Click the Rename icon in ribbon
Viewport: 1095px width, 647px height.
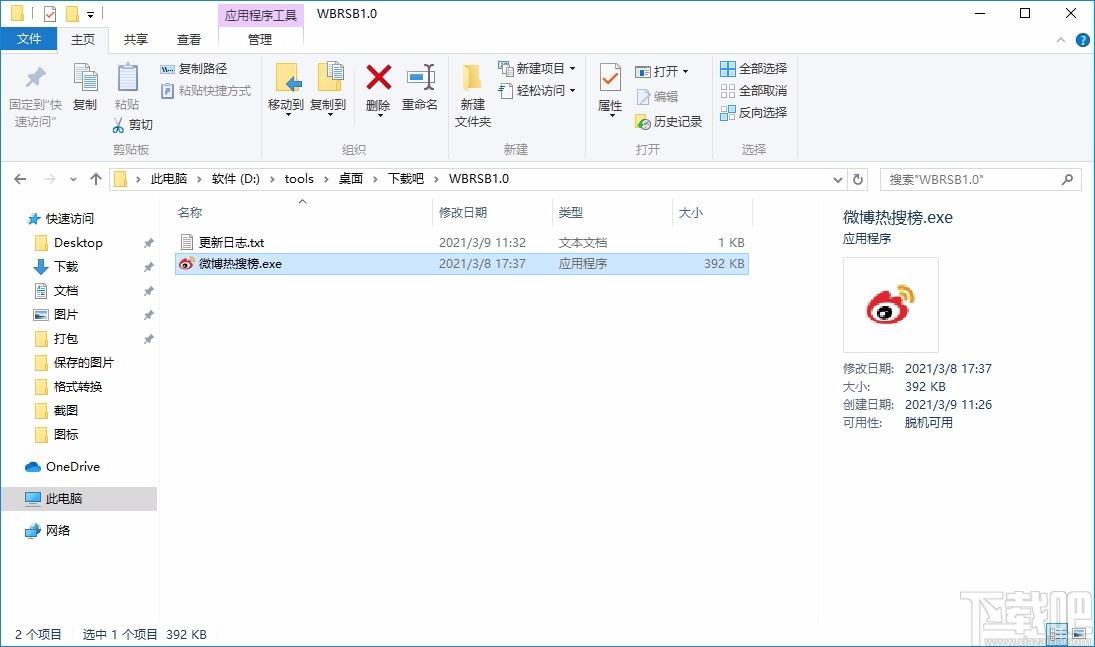tap(420, 79)
